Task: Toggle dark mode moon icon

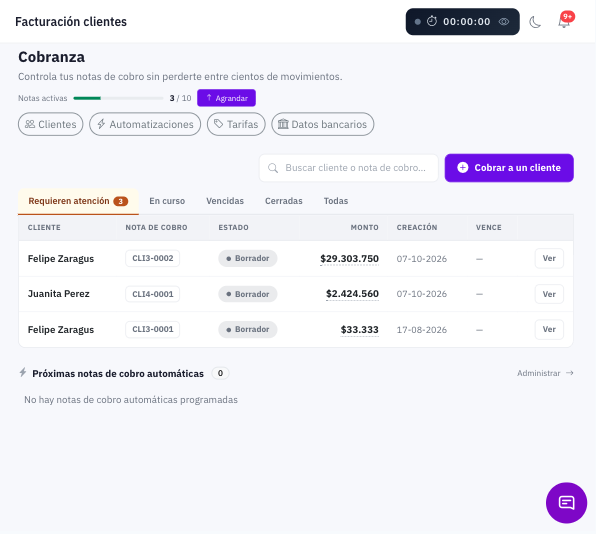Action: tap(535, 22)
